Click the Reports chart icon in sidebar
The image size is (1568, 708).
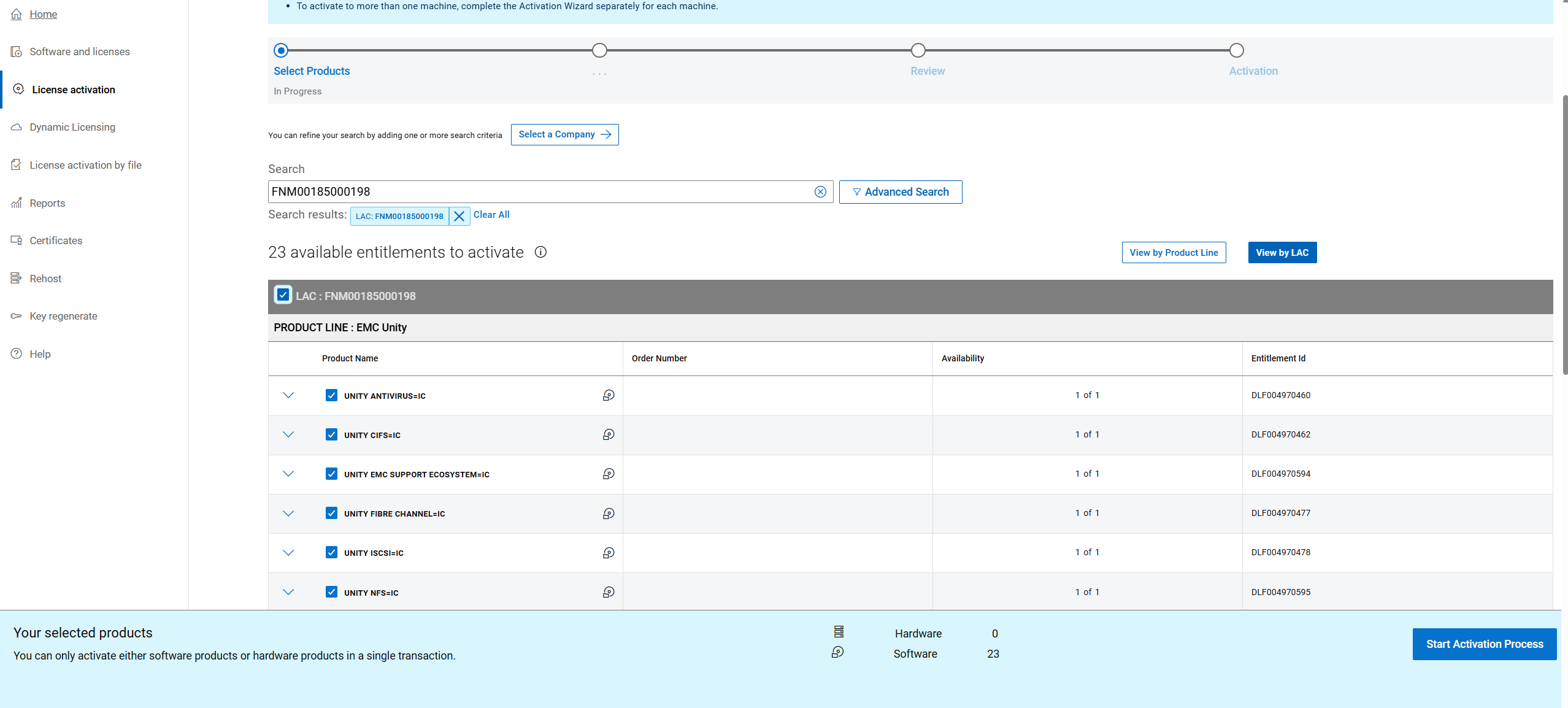17,203
